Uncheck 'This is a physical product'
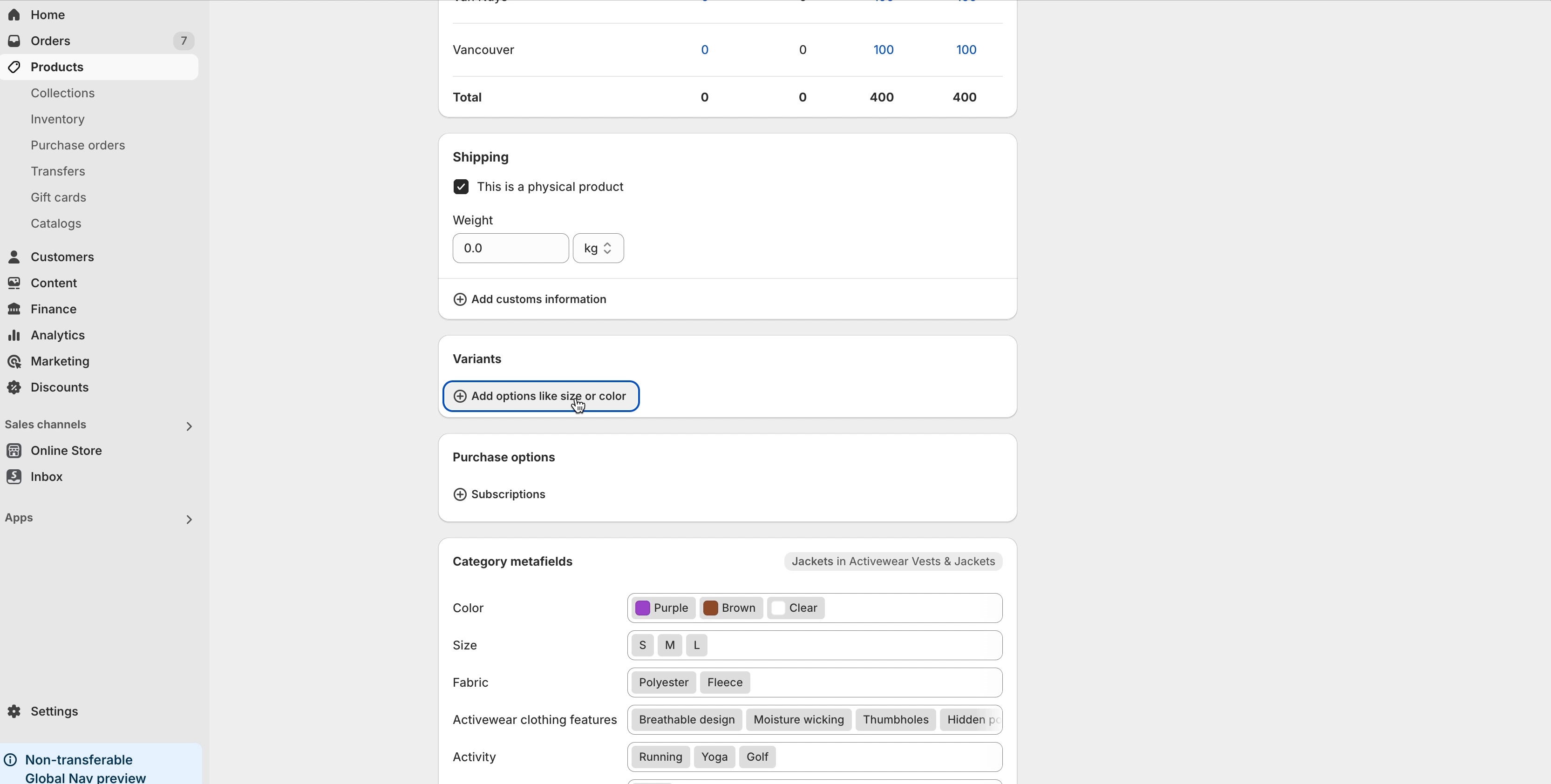The image size is (1551, 784). pyautogui.click(x=461, y=187)
